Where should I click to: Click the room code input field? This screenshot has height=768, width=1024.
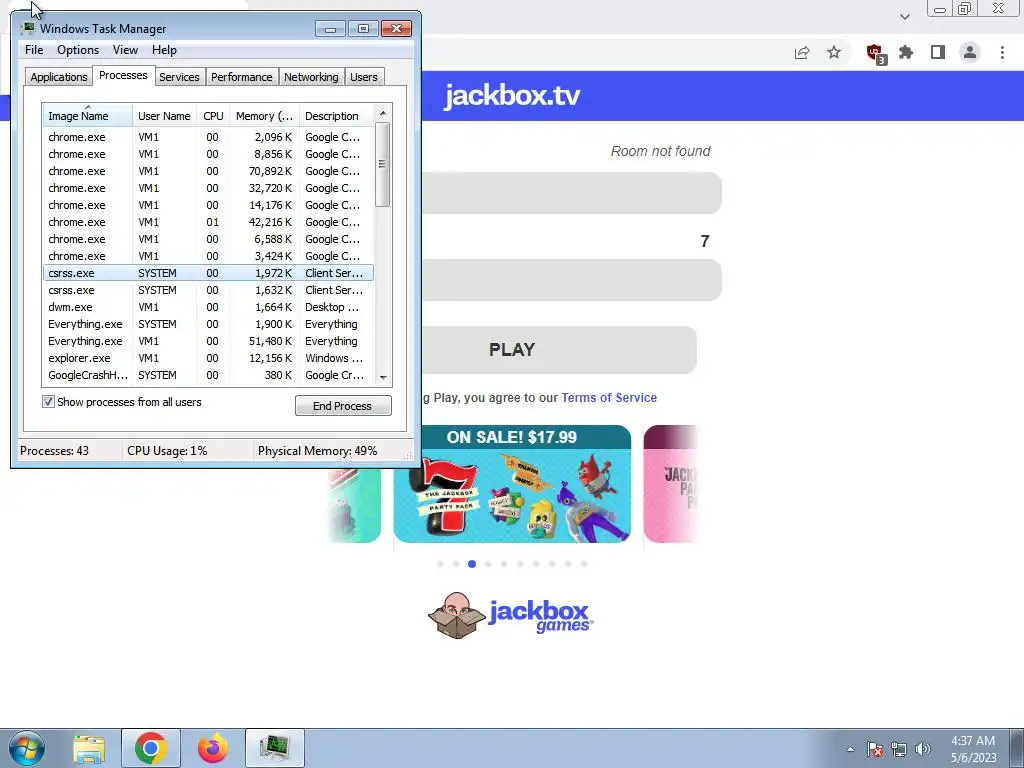[x=571, y=193]
